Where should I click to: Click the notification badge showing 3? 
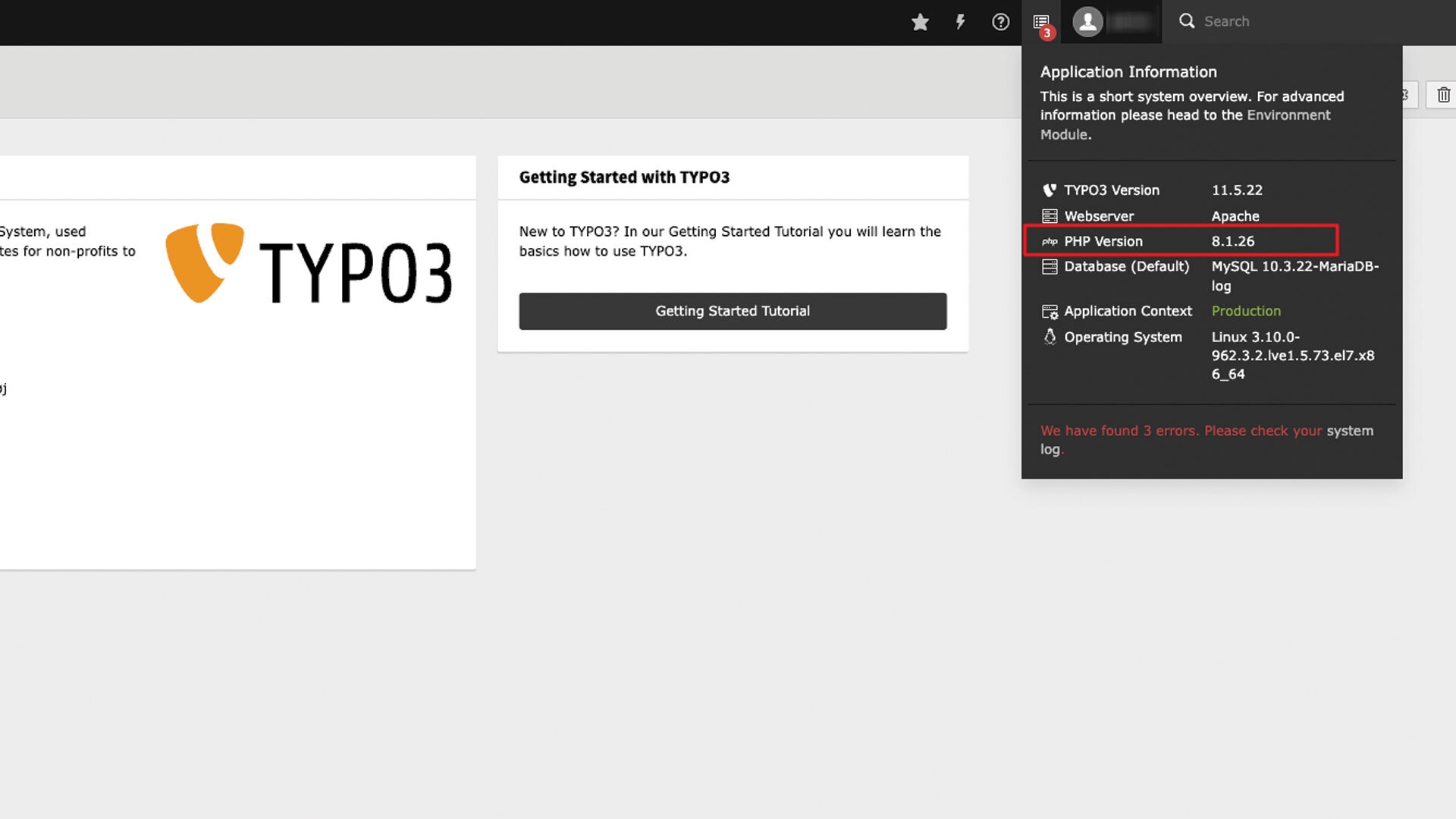tap(1047, 33)
